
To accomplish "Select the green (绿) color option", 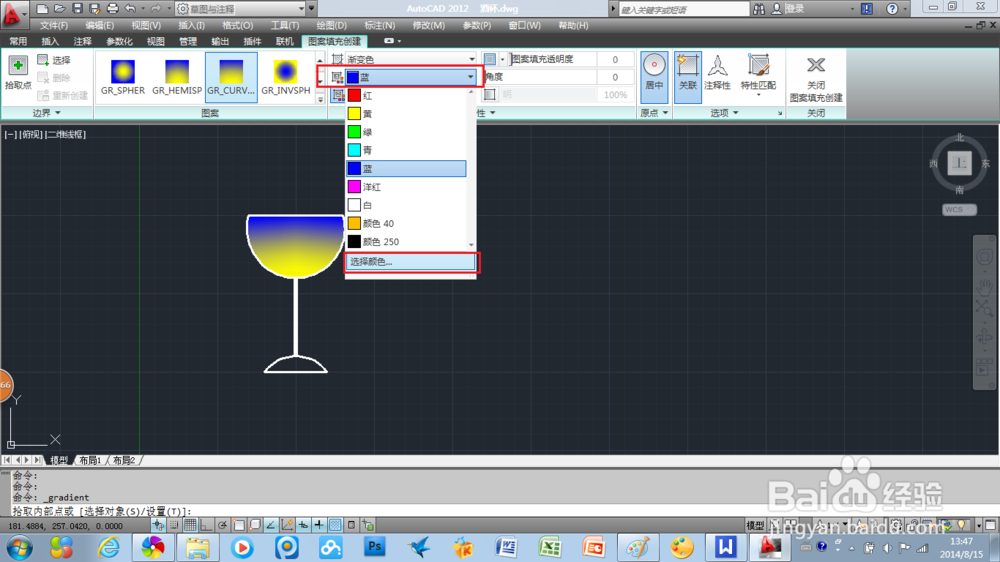I will (406, 132).
